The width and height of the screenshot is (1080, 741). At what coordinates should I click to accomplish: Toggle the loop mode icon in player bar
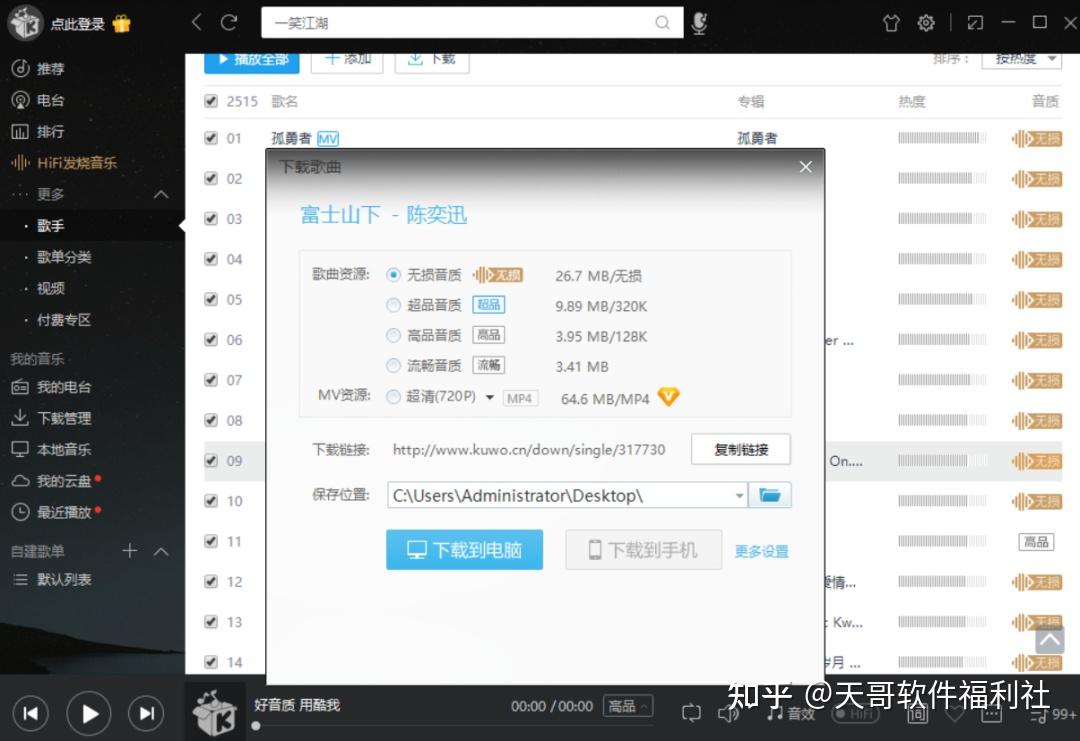691,712
